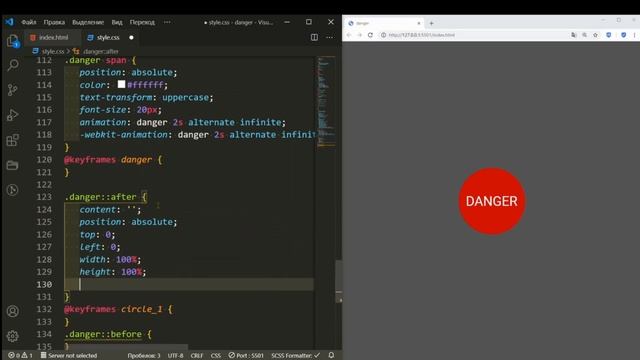Click SCSS Formatter status bar item
Image resolution: width=640 pixels, height=360 pixels.
tap(296, 356)
